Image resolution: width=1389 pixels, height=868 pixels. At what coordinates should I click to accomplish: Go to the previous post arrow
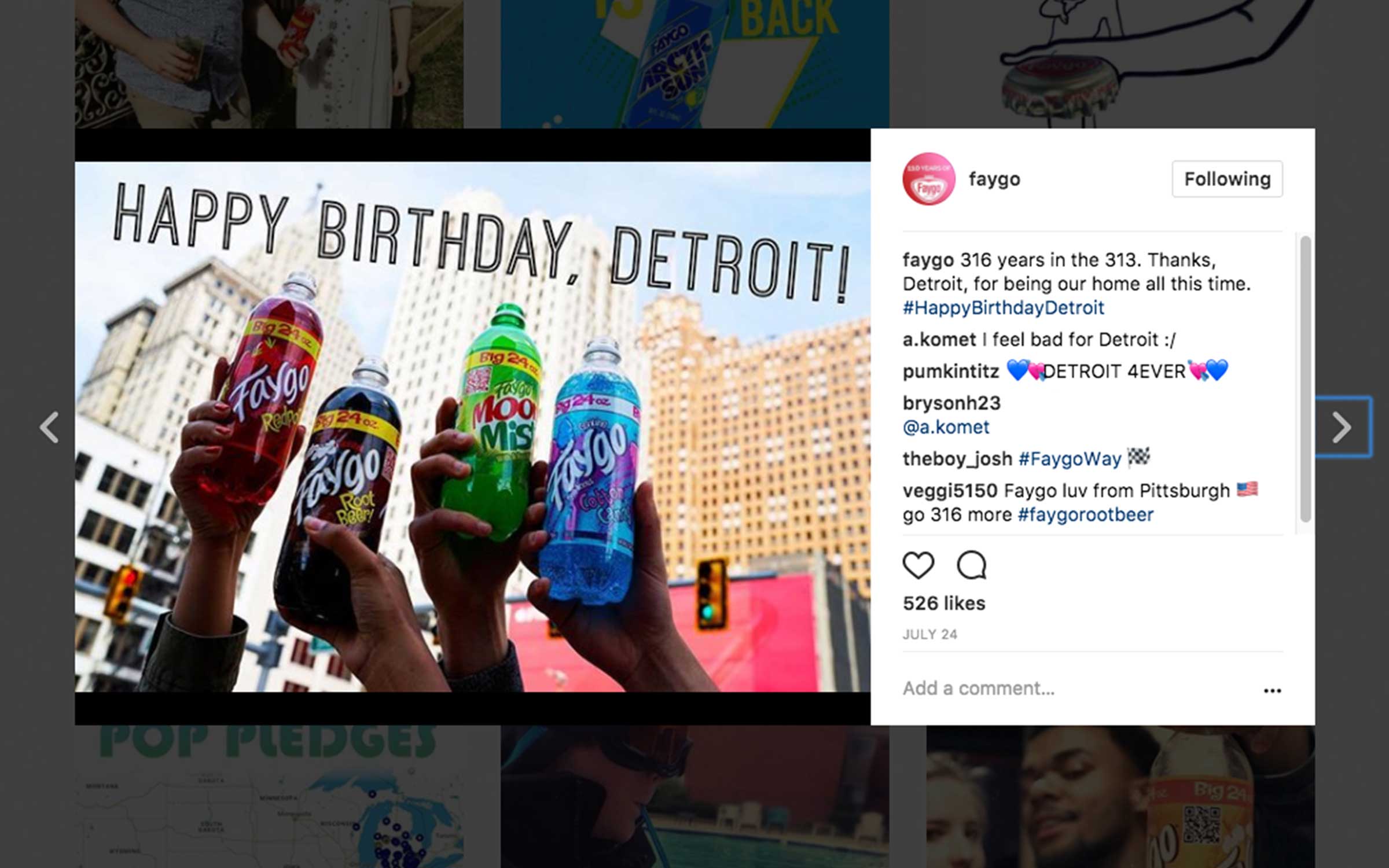tap(49, 428)
